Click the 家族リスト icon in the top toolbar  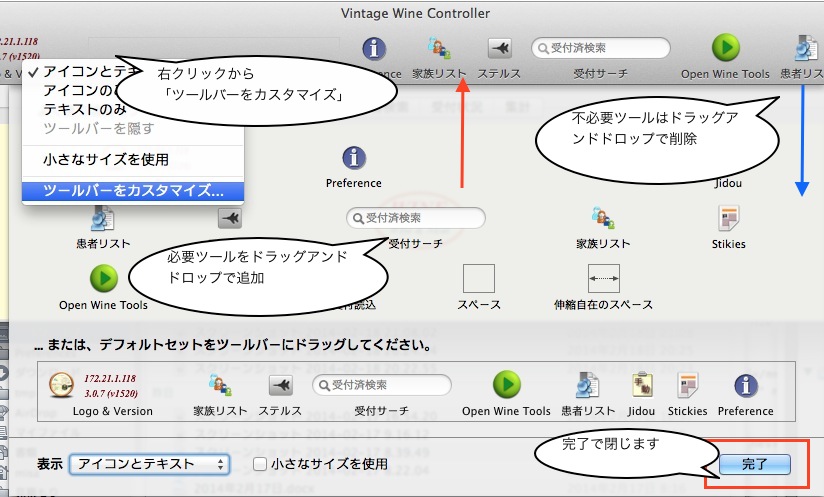[438, 48]
